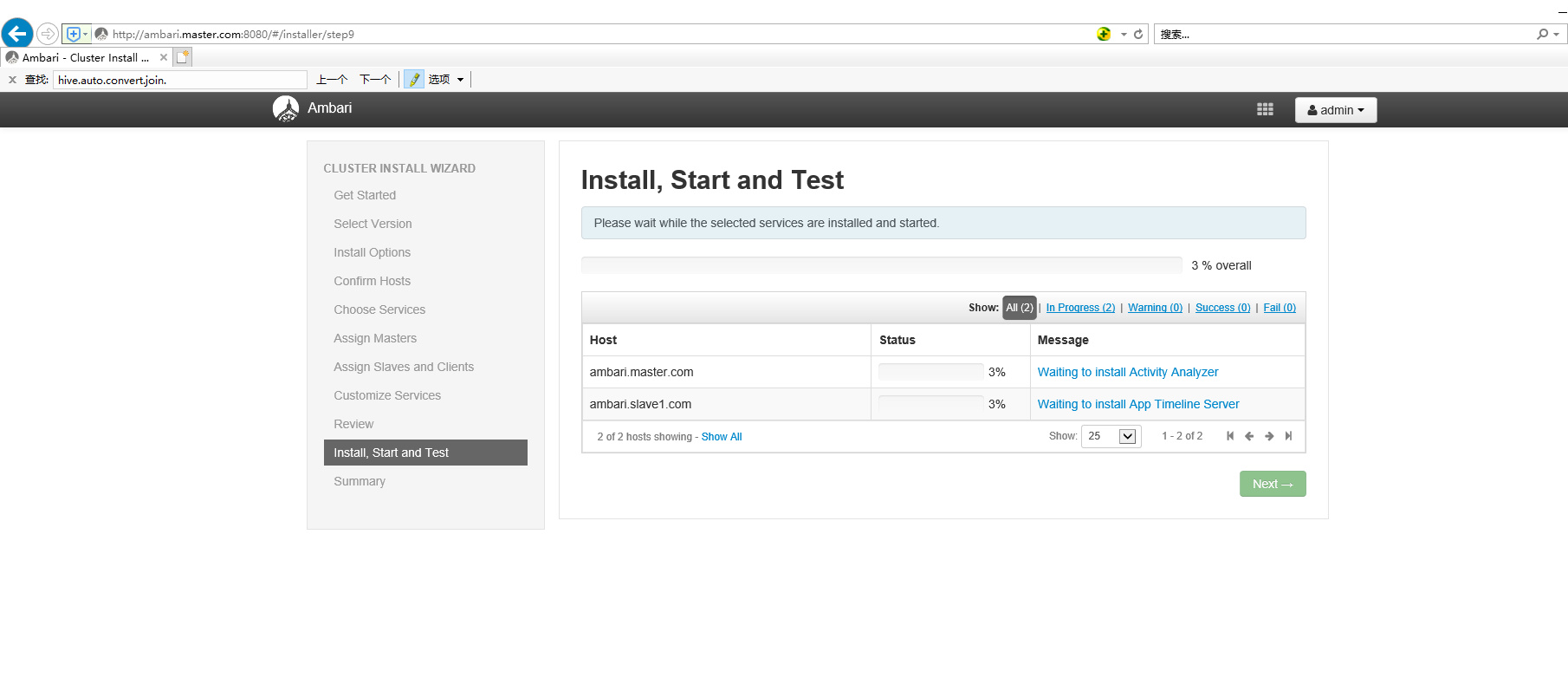Go to previous page of hosts
The width and height of the screenshot is (1568, 697).
coord(1249,436)
